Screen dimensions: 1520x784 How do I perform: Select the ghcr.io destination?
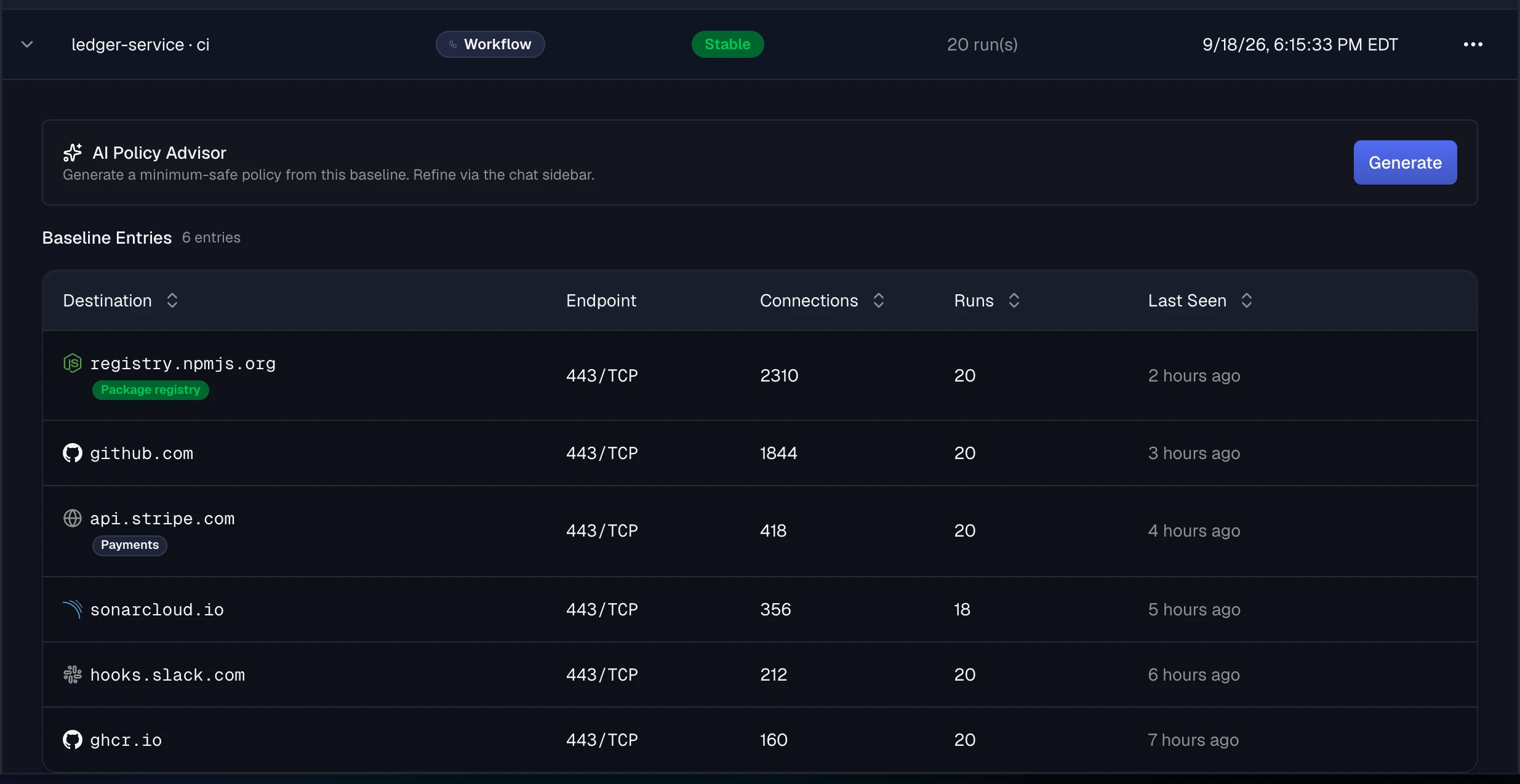pyautogui.click(x=126, y=740)
